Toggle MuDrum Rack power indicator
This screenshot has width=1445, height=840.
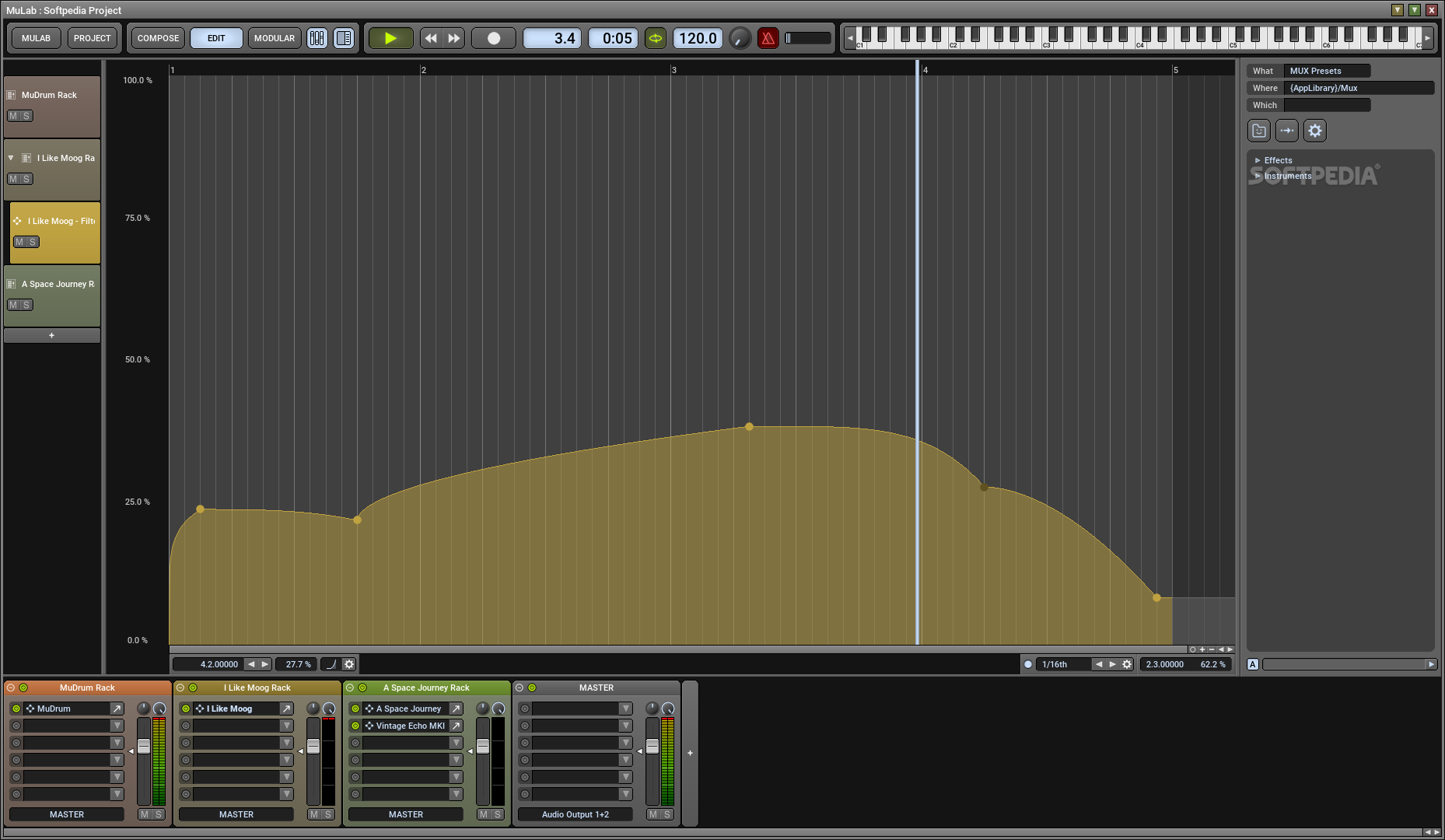[23, 688]
